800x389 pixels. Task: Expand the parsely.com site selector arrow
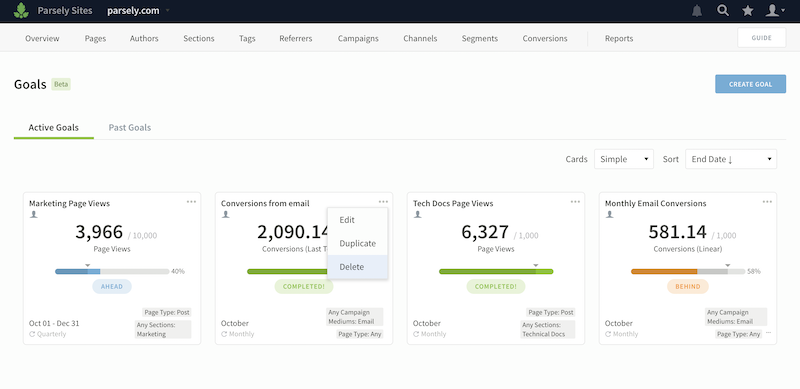pos(168,11)
